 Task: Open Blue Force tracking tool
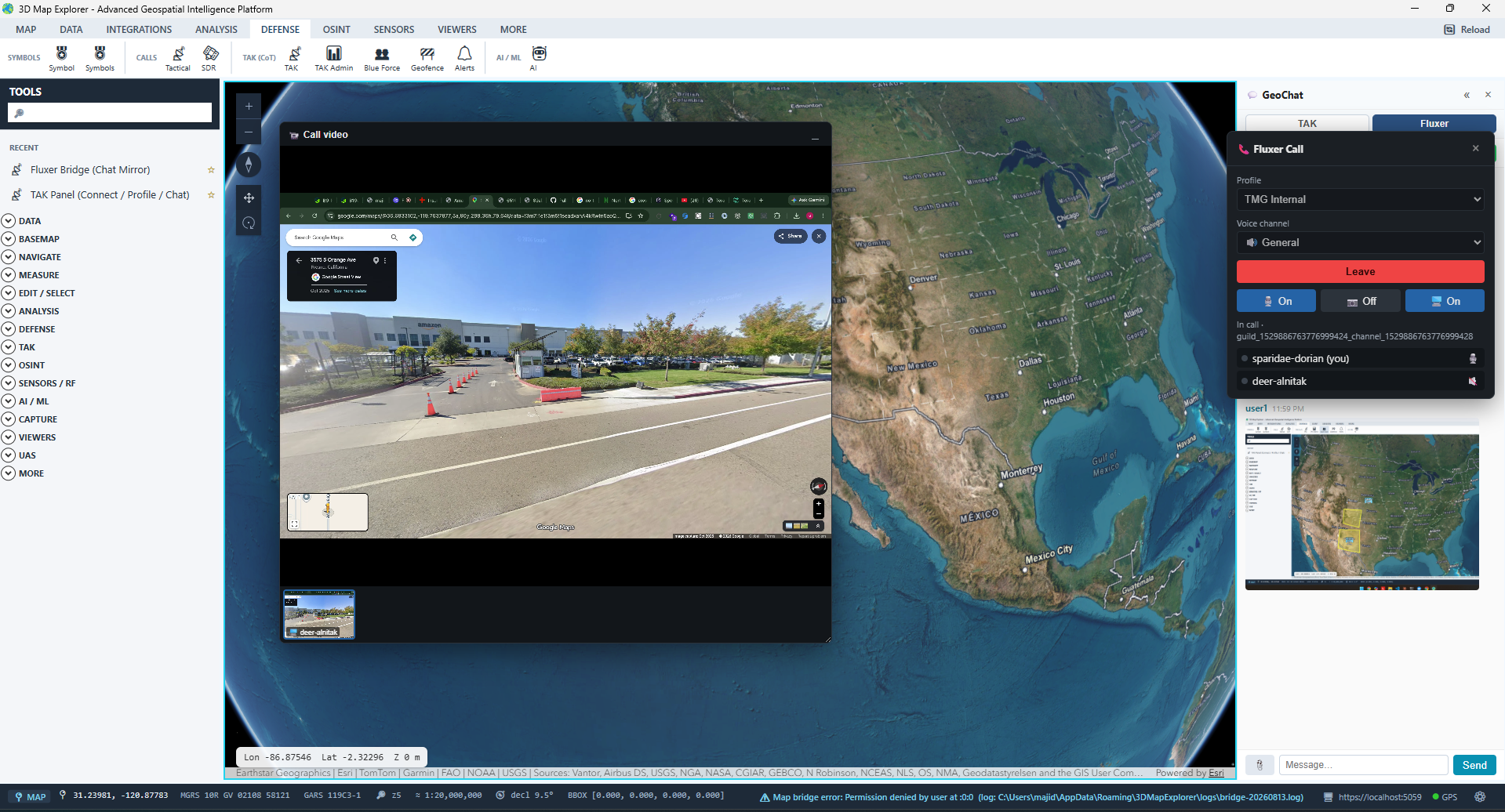(382, 58)
